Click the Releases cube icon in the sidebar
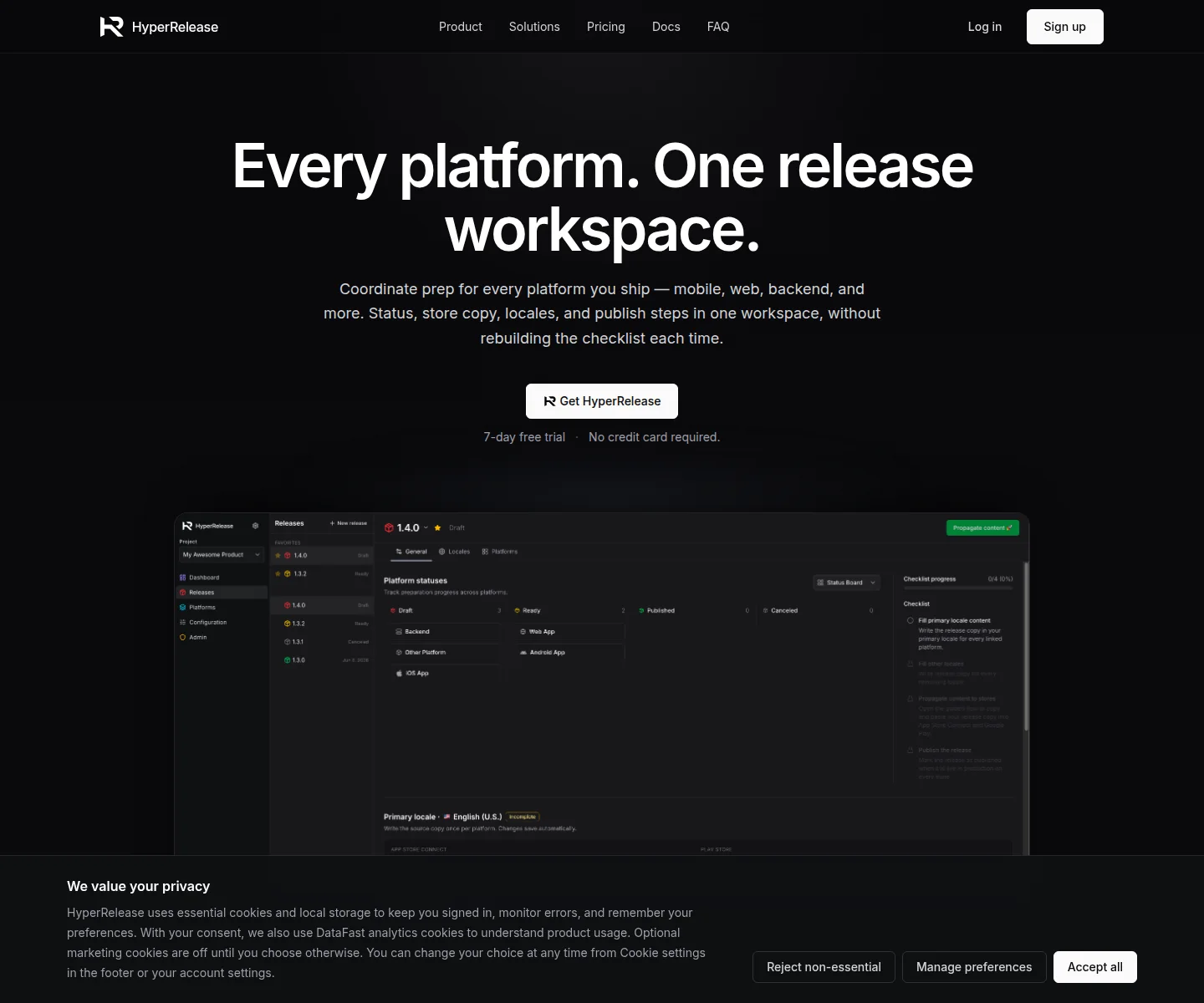Image resolution: width=1204 pixels, height=1003 pixels. point(182,593)
